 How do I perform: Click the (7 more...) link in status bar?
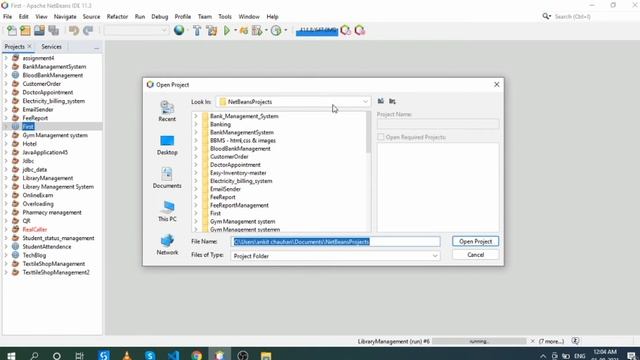[551, 341]
